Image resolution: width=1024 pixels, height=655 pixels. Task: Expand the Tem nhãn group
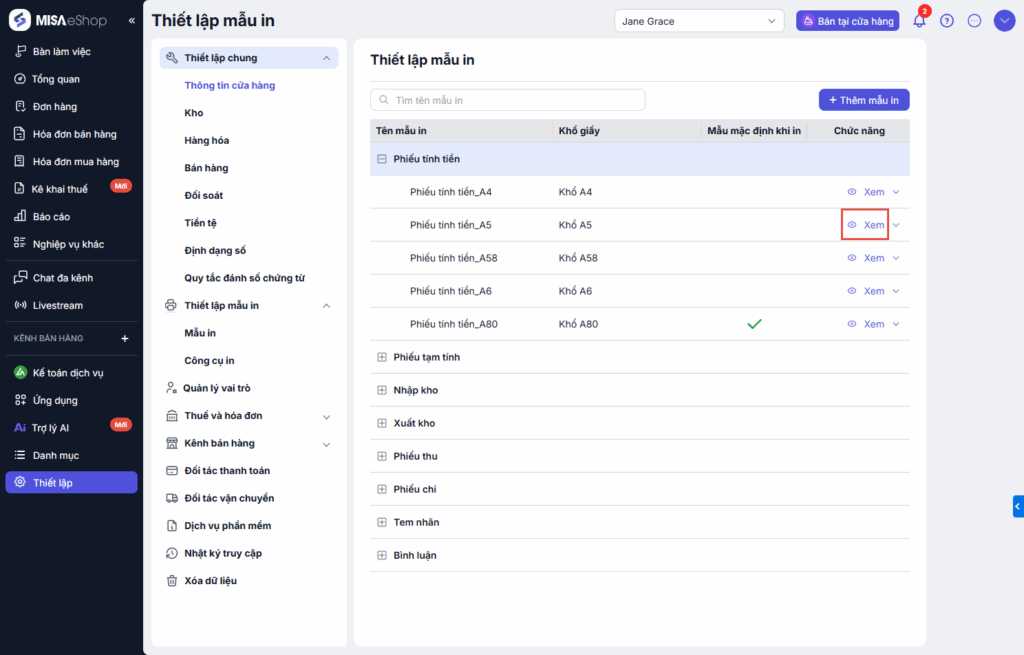(x=381, y=522)
